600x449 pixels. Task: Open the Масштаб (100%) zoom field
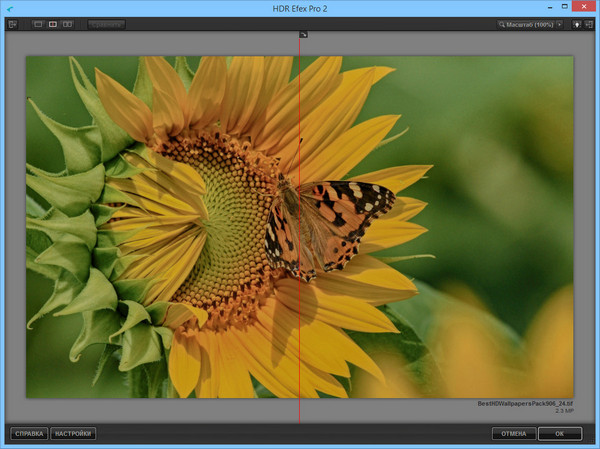pyautogui.click(x=530, y=24)
